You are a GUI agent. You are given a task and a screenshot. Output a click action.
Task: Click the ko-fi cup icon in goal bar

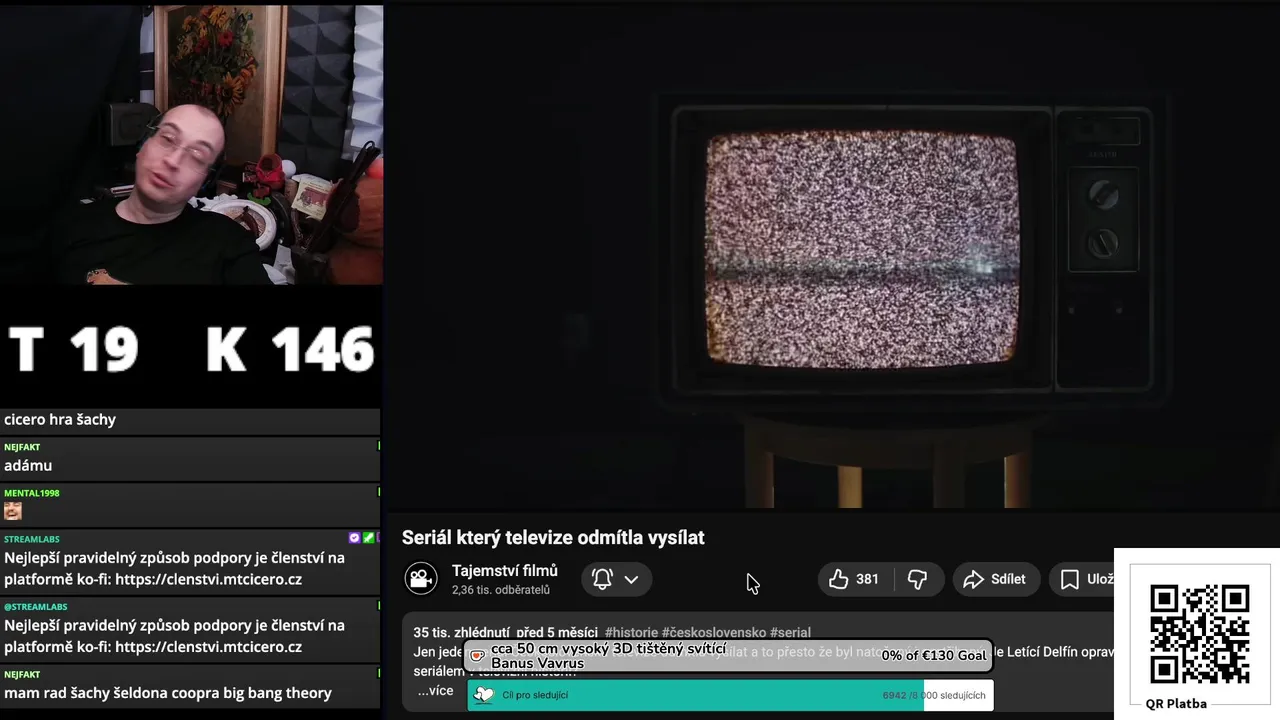click(x=477, y=656)
